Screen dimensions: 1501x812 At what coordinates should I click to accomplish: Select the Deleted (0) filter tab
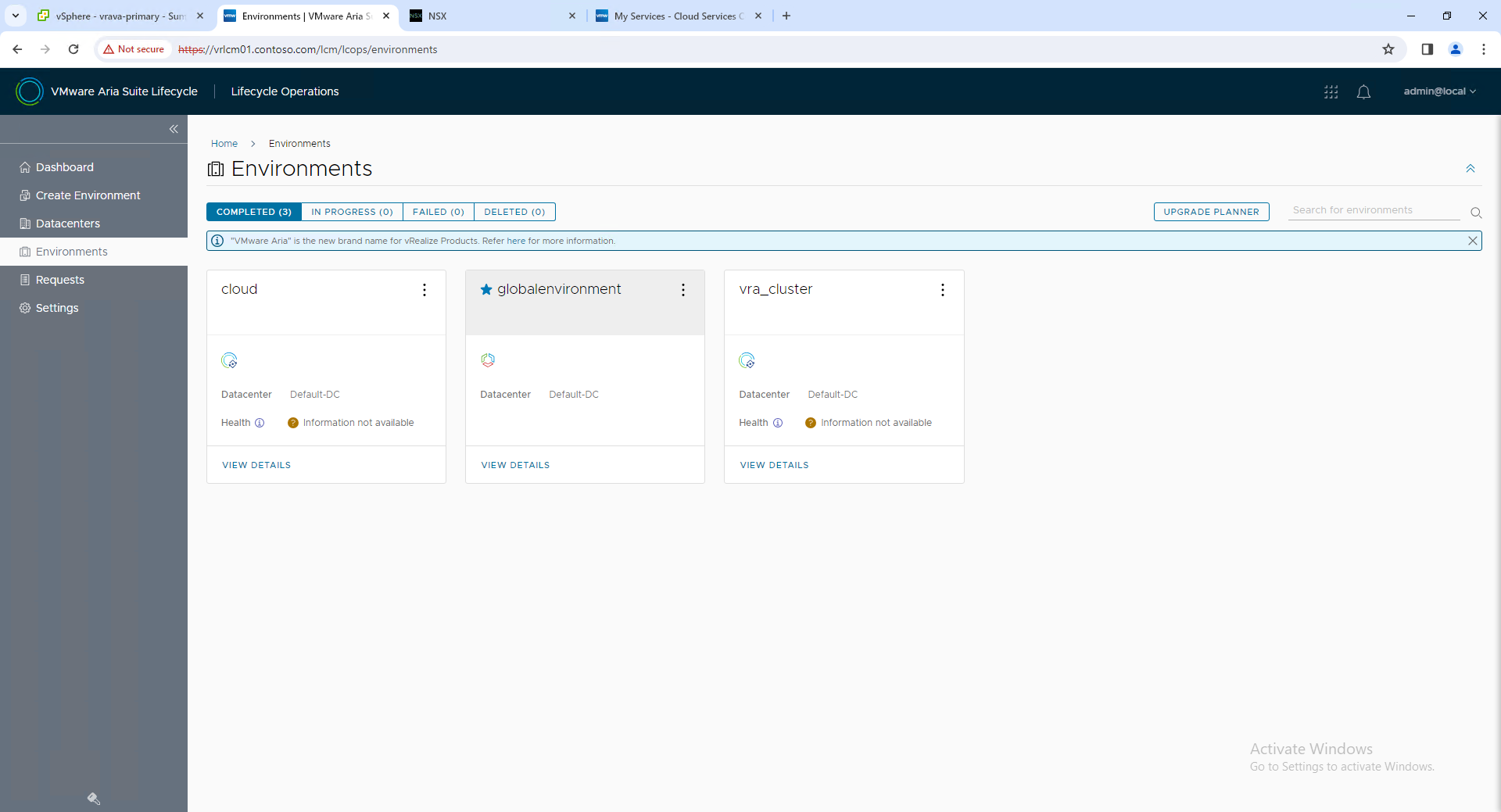514,212
